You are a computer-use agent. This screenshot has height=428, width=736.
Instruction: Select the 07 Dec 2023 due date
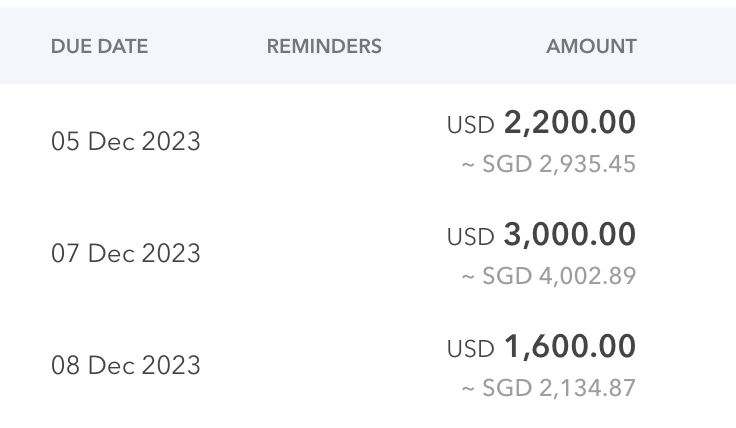[126, 254]
